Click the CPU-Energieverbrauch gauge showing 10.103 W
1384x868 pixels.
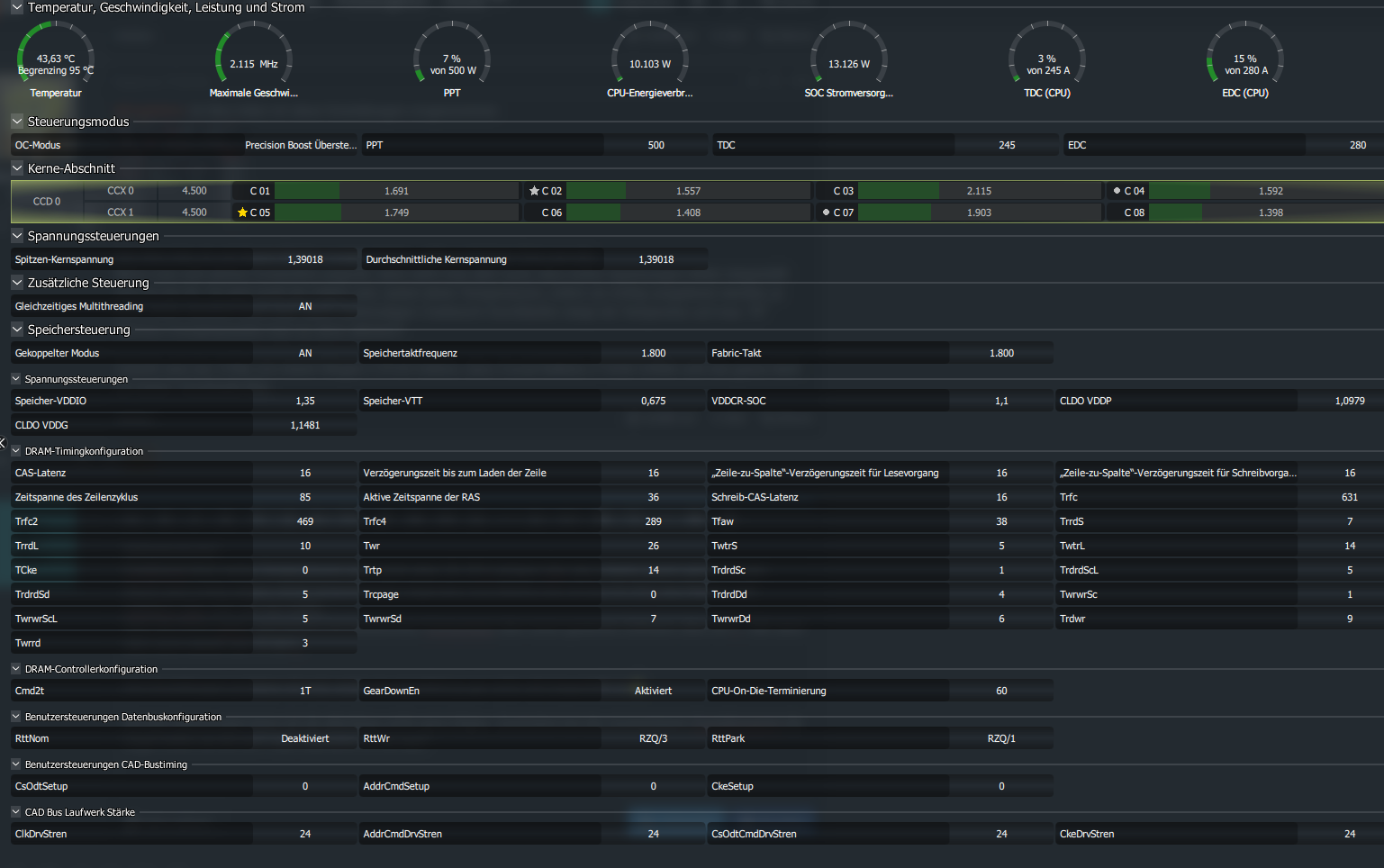tap(650, 59)
